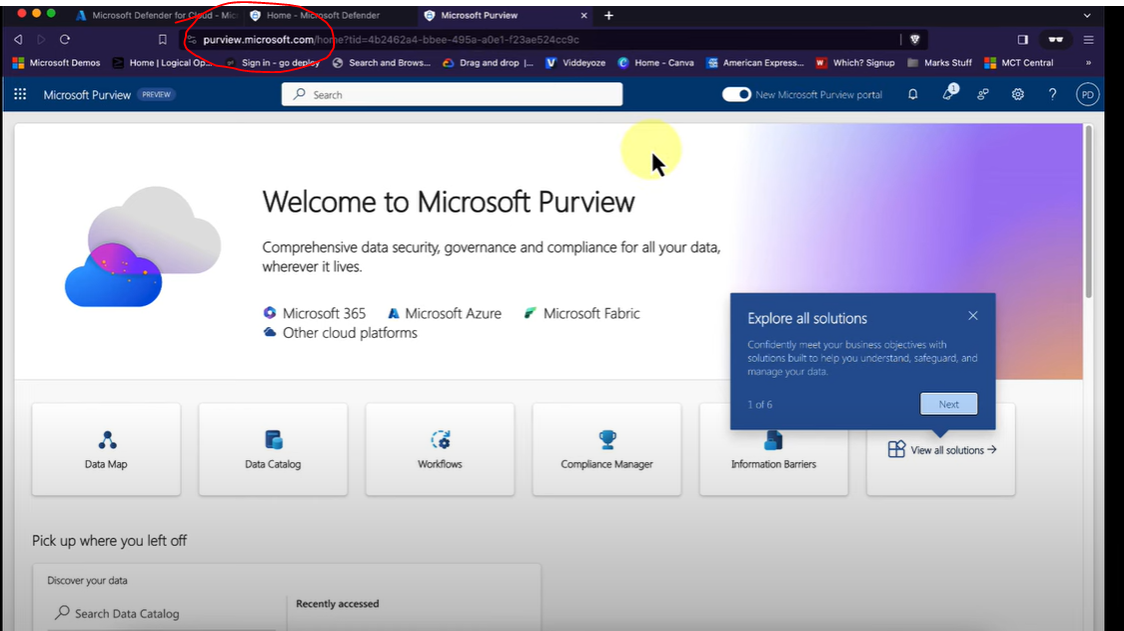The height and width of the screenshot is (631, 1124).
Task: Open the Data Catalog solution card
Action: click(273, 449)
